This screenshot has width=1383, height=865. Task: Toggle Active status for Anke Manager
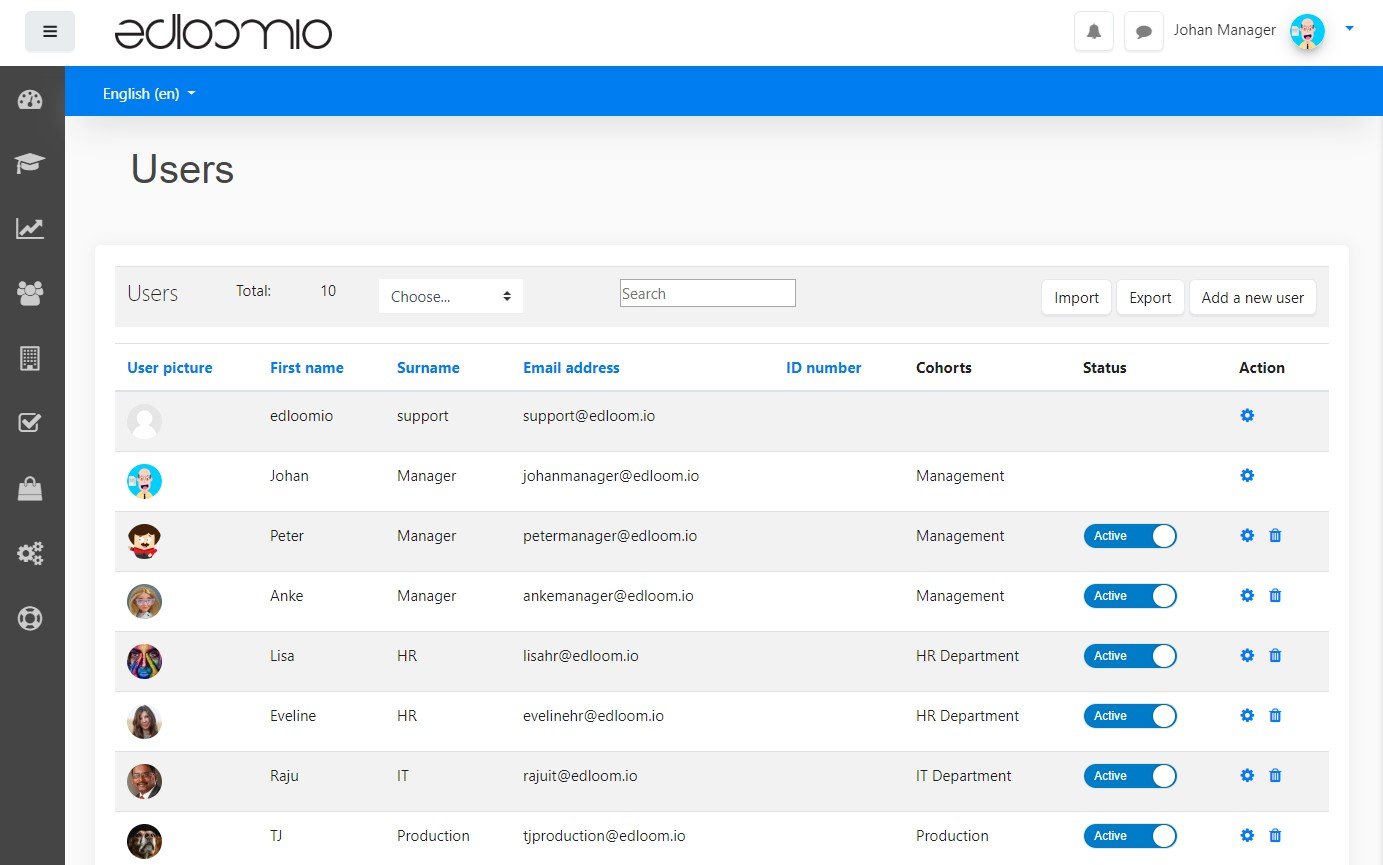pyautogui.click(x=1130, y=596)
